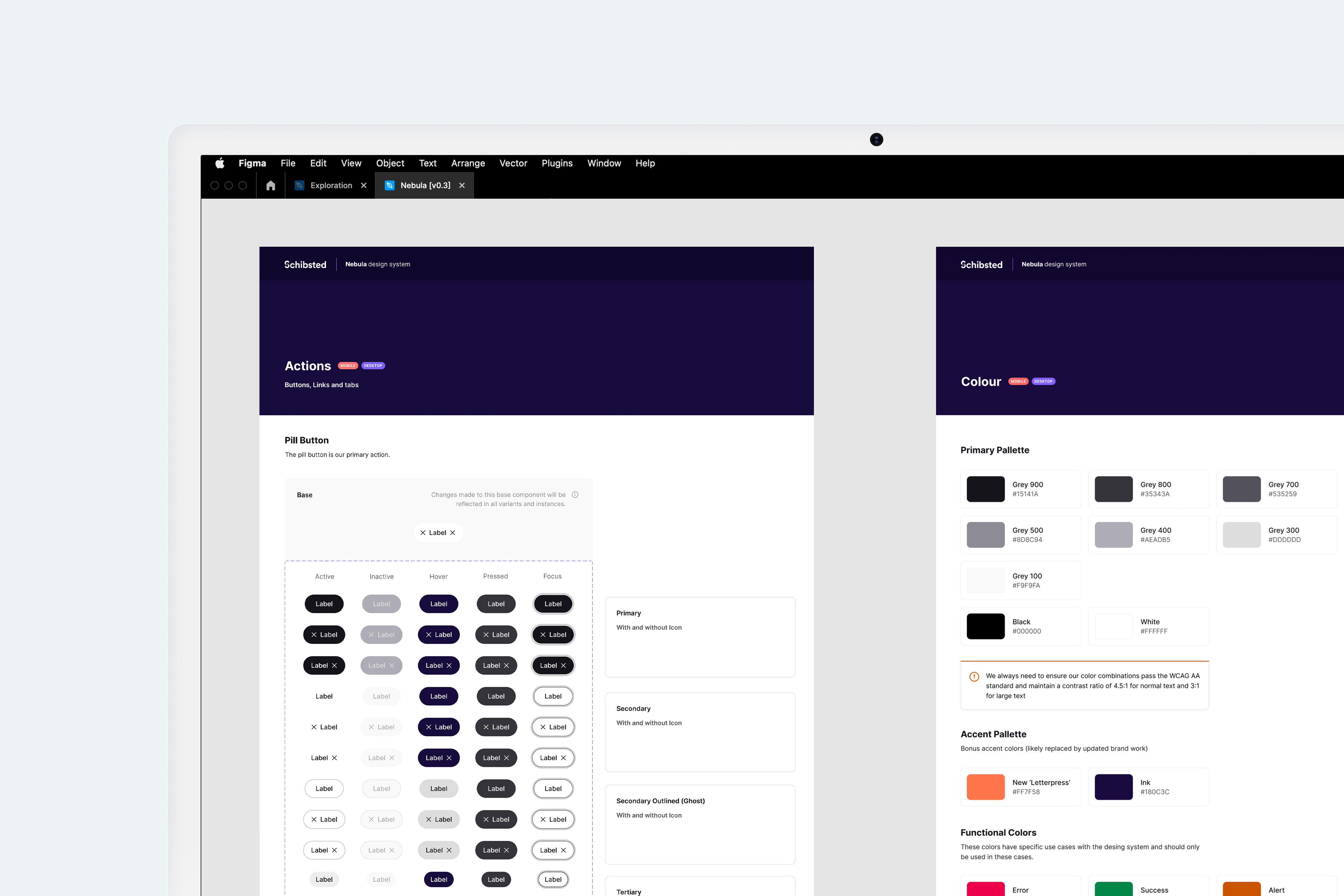This screenshot has height=896, width=1344.
Task: Click the info icon in Base panel
Action: [x=575, y=495]
